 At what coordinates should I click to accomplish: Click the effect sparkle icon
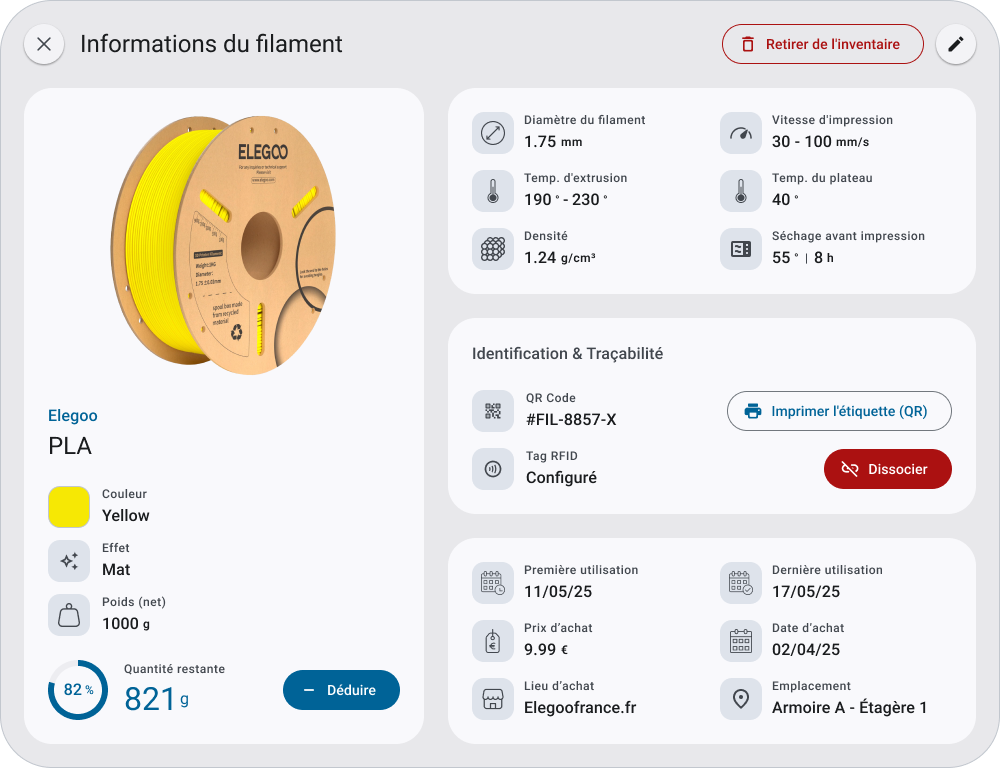click(69, 560)
